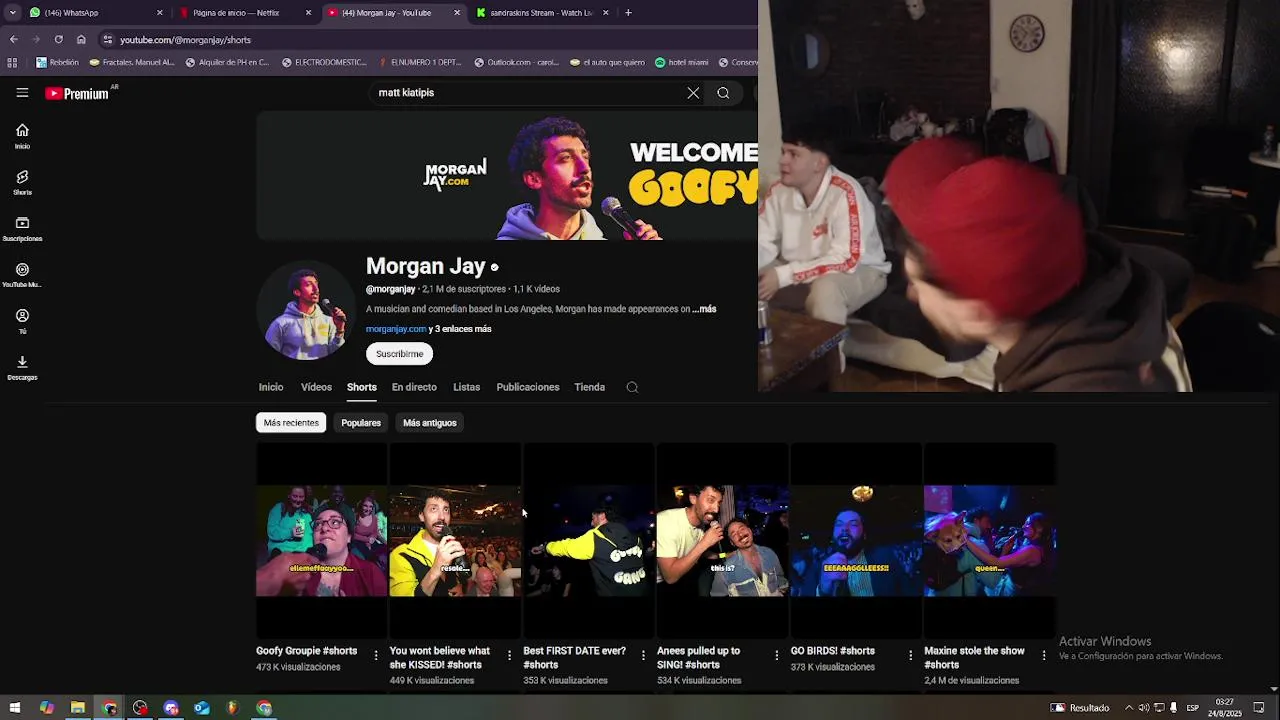Open the Rebelión bookmark
Viewport: 1280px width, 720px height.
57,62
